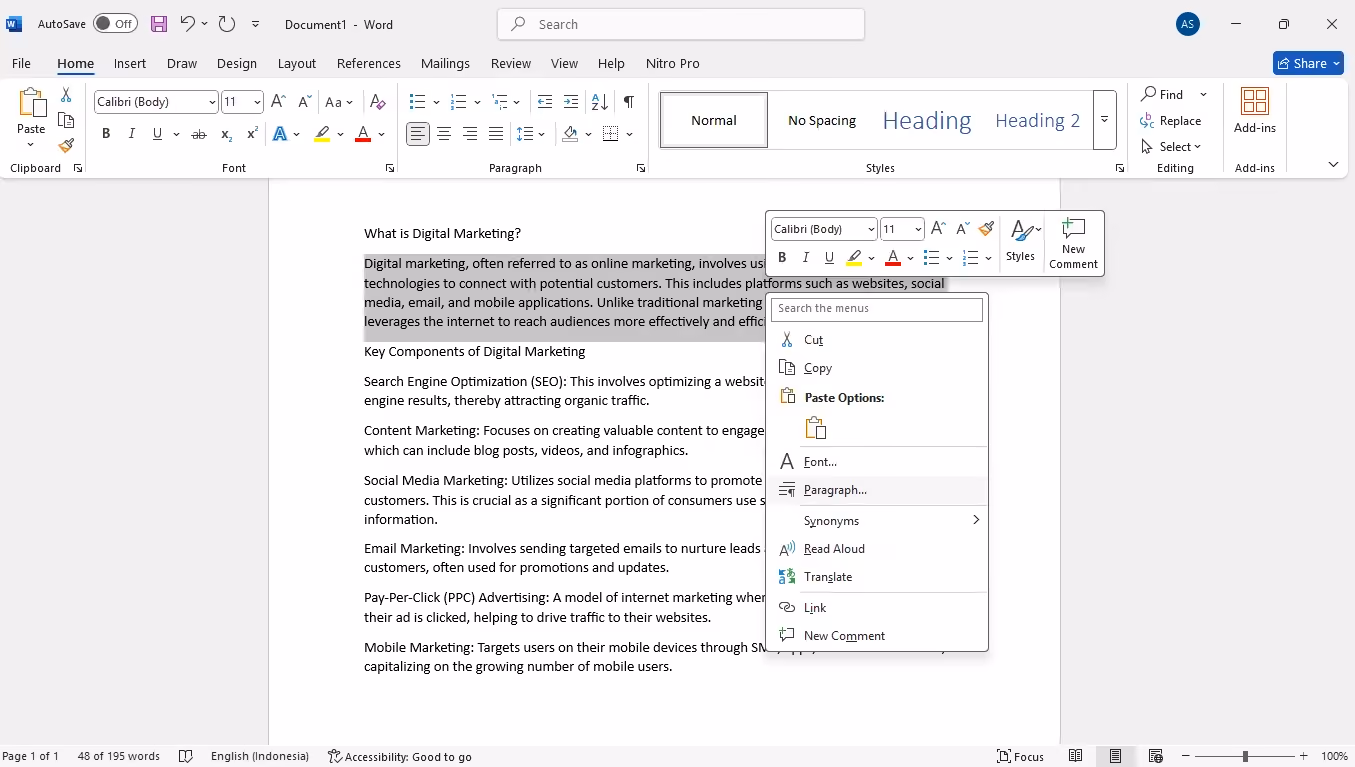
Task: Toggle Italic in floating mini toolbar
Action: [x=806, y=258]
